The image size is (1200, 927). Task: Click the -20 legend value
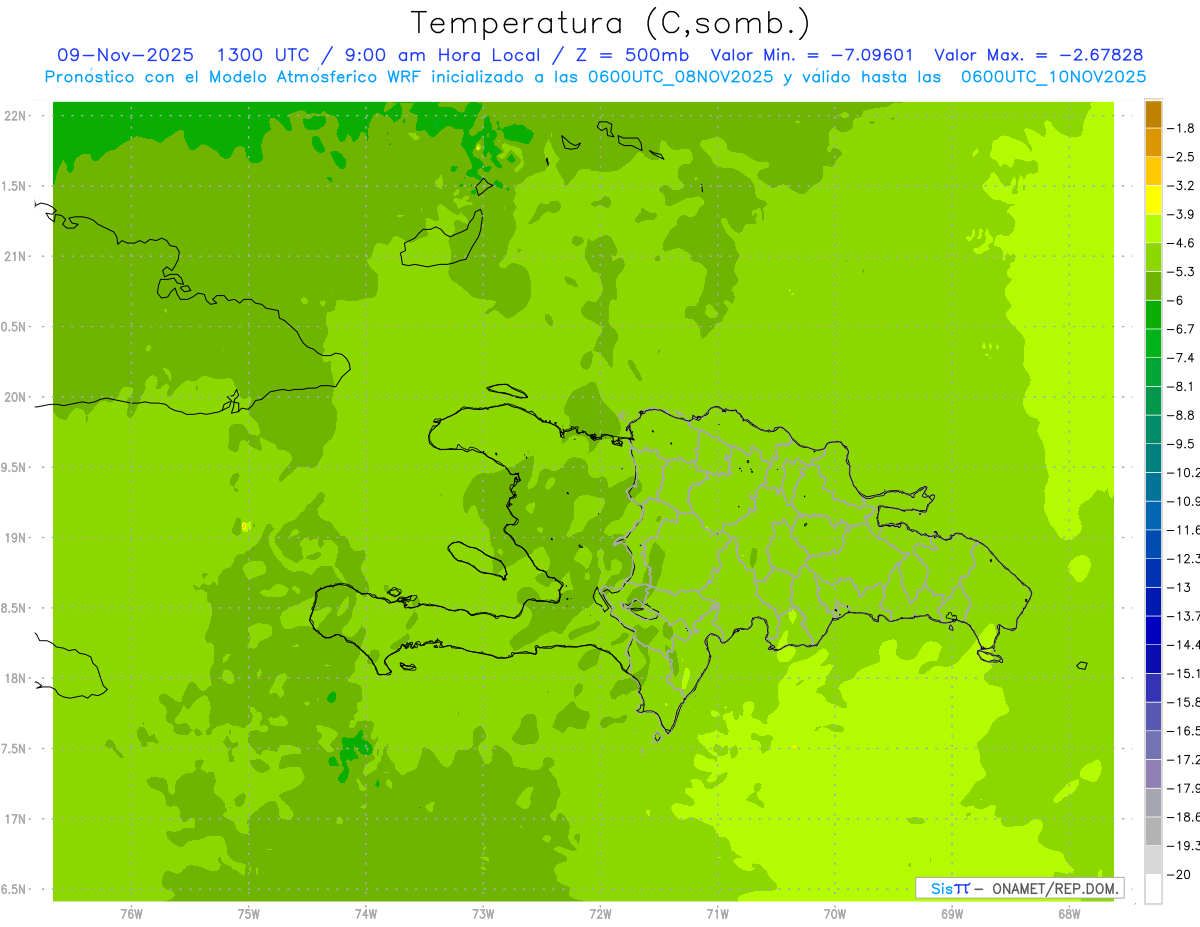[1180, 875]
